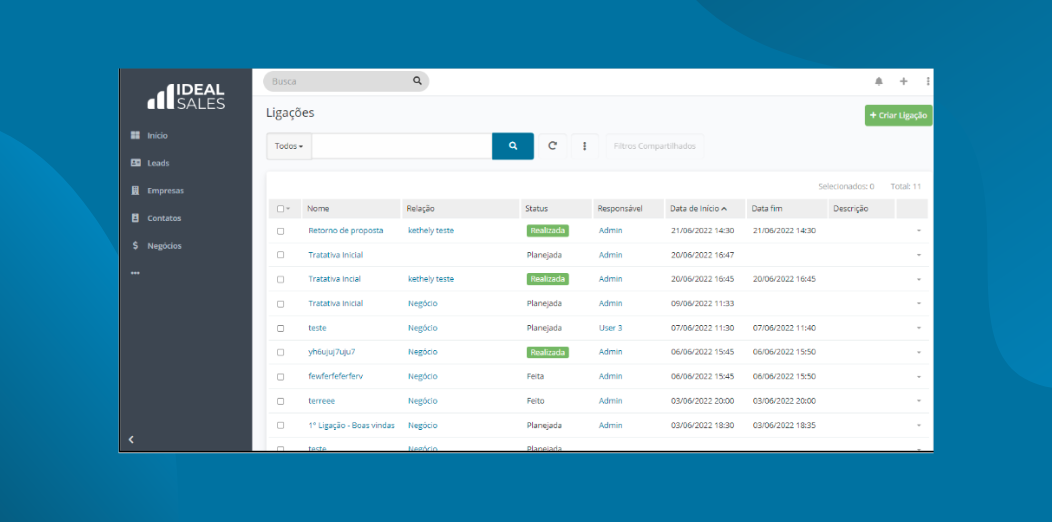Open the select-all checkbox dropdown arrow
This screenshot has height=522, width=1052.
click(x=288, y=209)
